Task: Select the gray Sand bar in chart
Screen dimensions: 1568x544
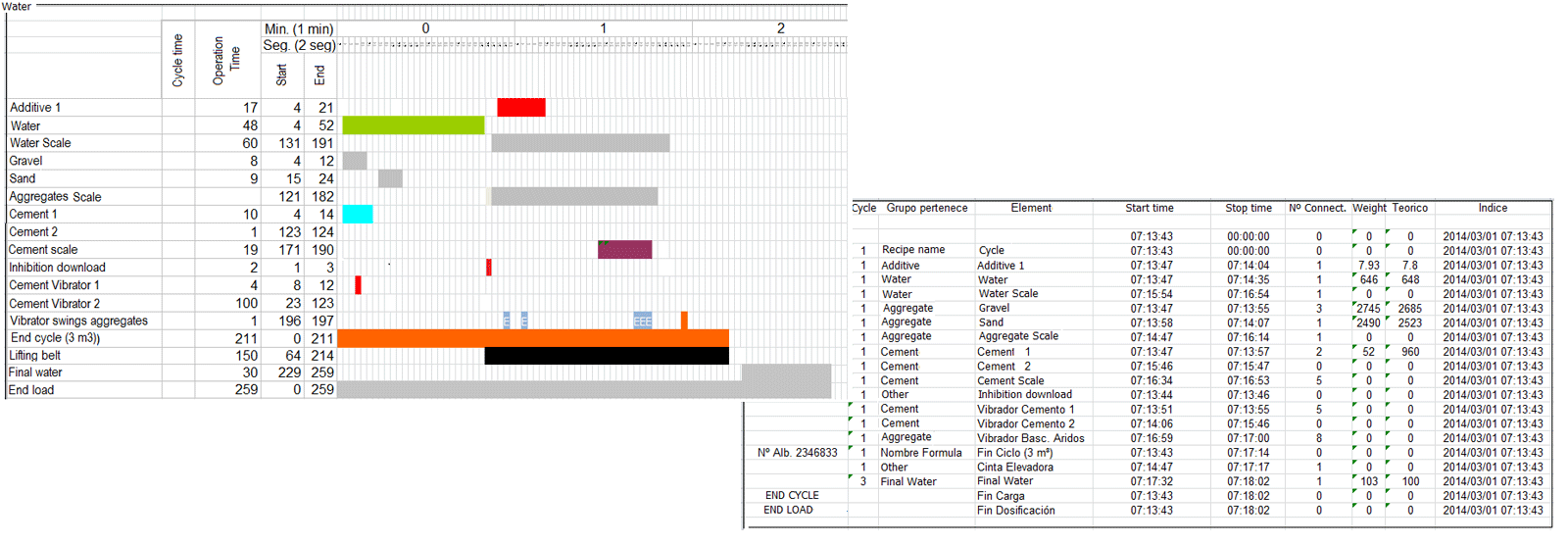Action: (x=390, y=178)
